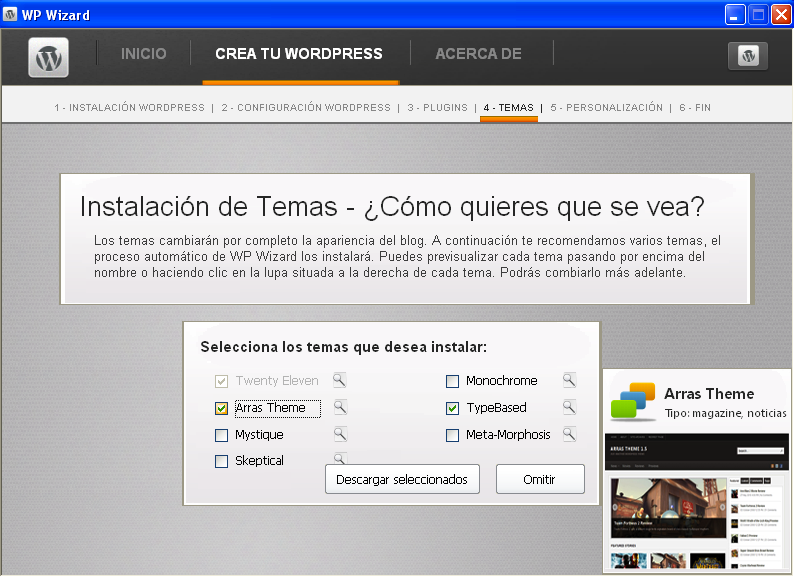Viewport: 794px width, 576px height.
Task: Preview Meta-Morphosis theme with magnifier icon
Action: point(570,434)
